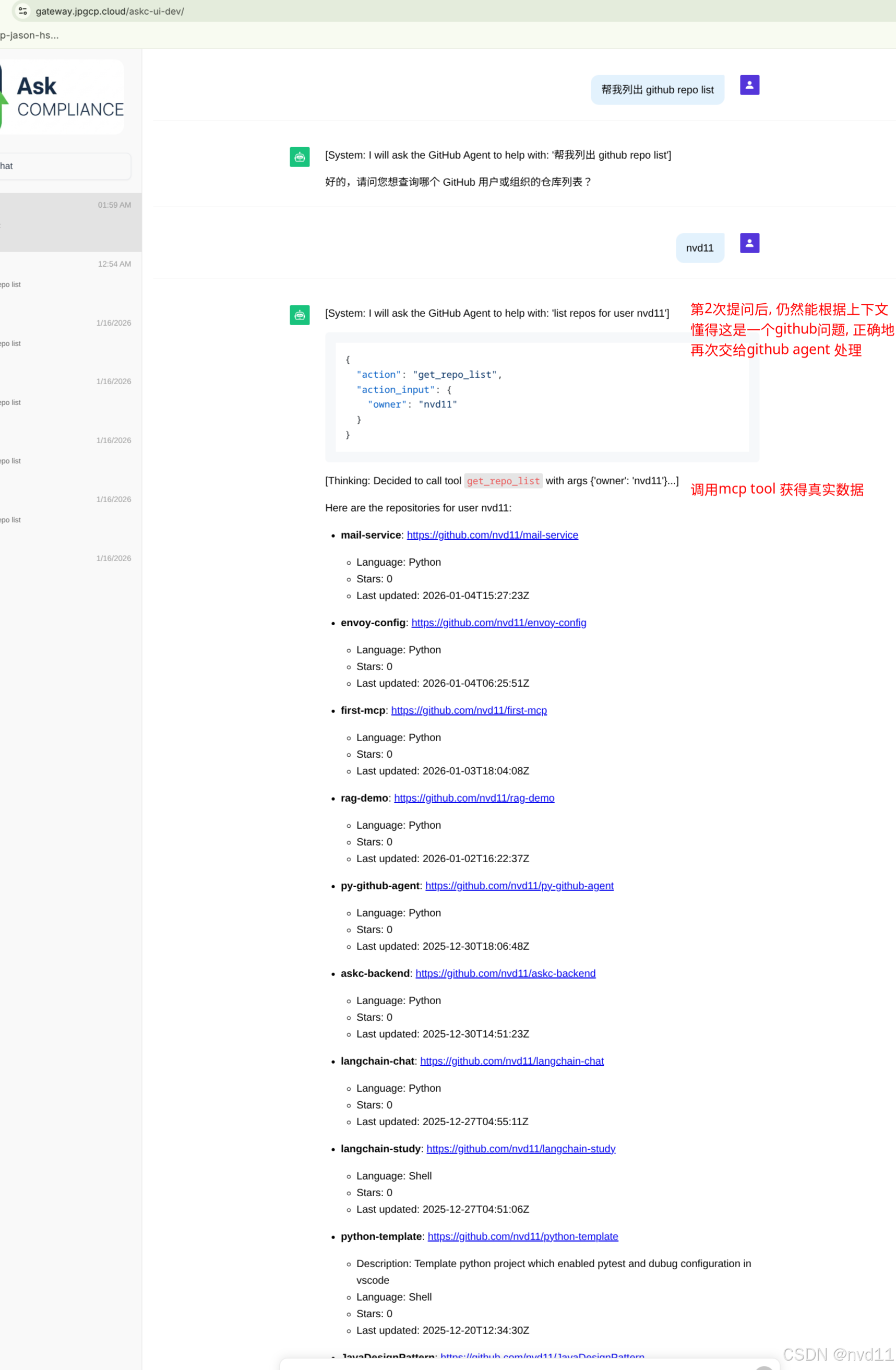
Task: Click the bookmark tab starting 'p-jason-hs...'
Action: pyautogui.click(x=29, y=35)
